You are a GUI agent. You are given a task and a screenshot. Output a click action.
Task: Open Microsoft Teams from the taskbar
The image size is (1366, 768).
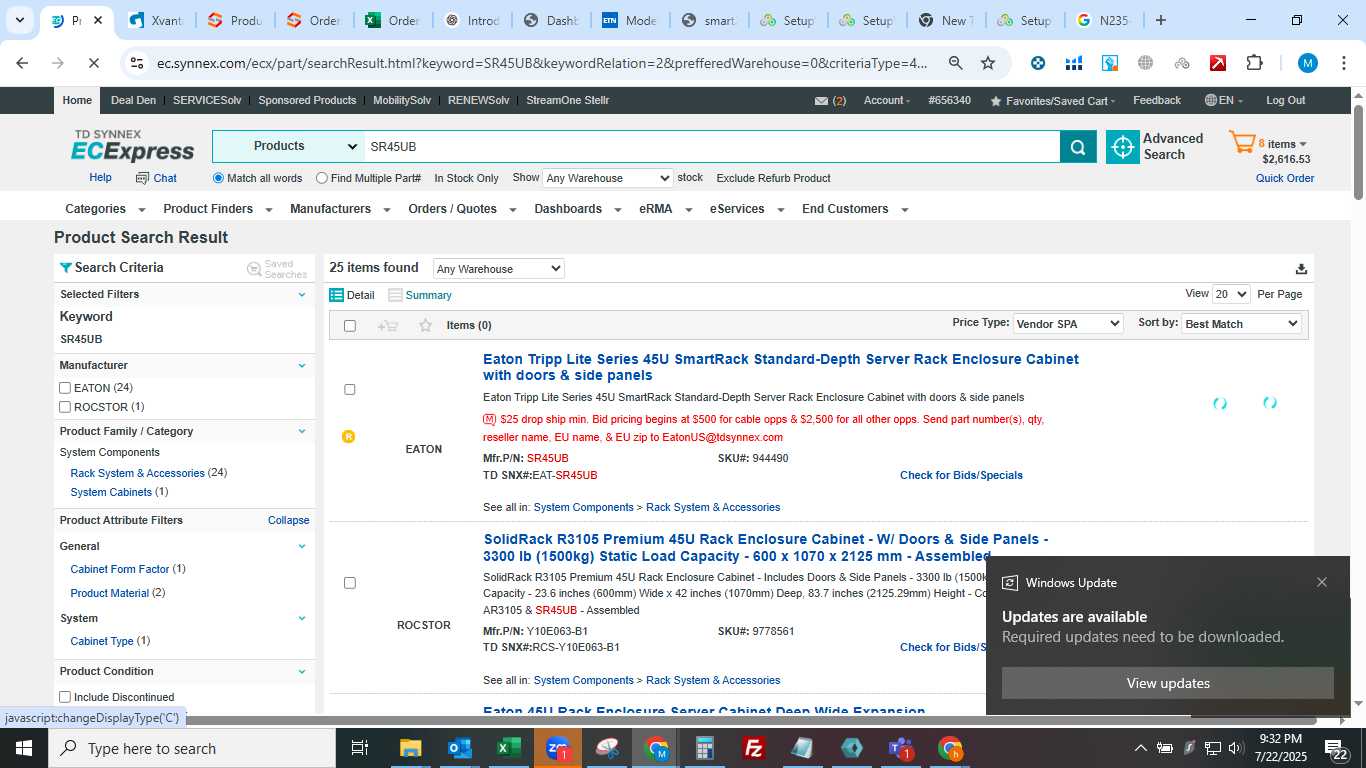900,748
